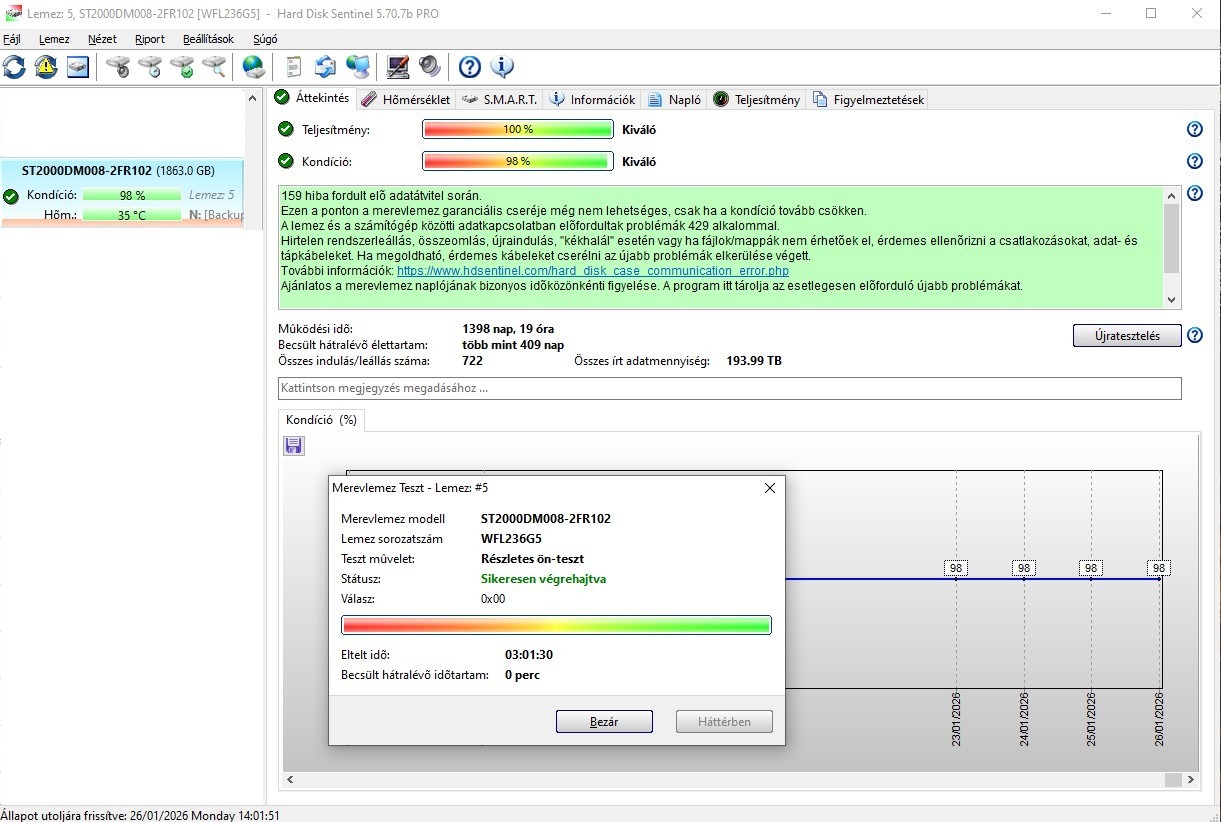Viewport: 1221px width, 822px height.
Task: Switch to the Információk tab
Action: tap(592, 99)
